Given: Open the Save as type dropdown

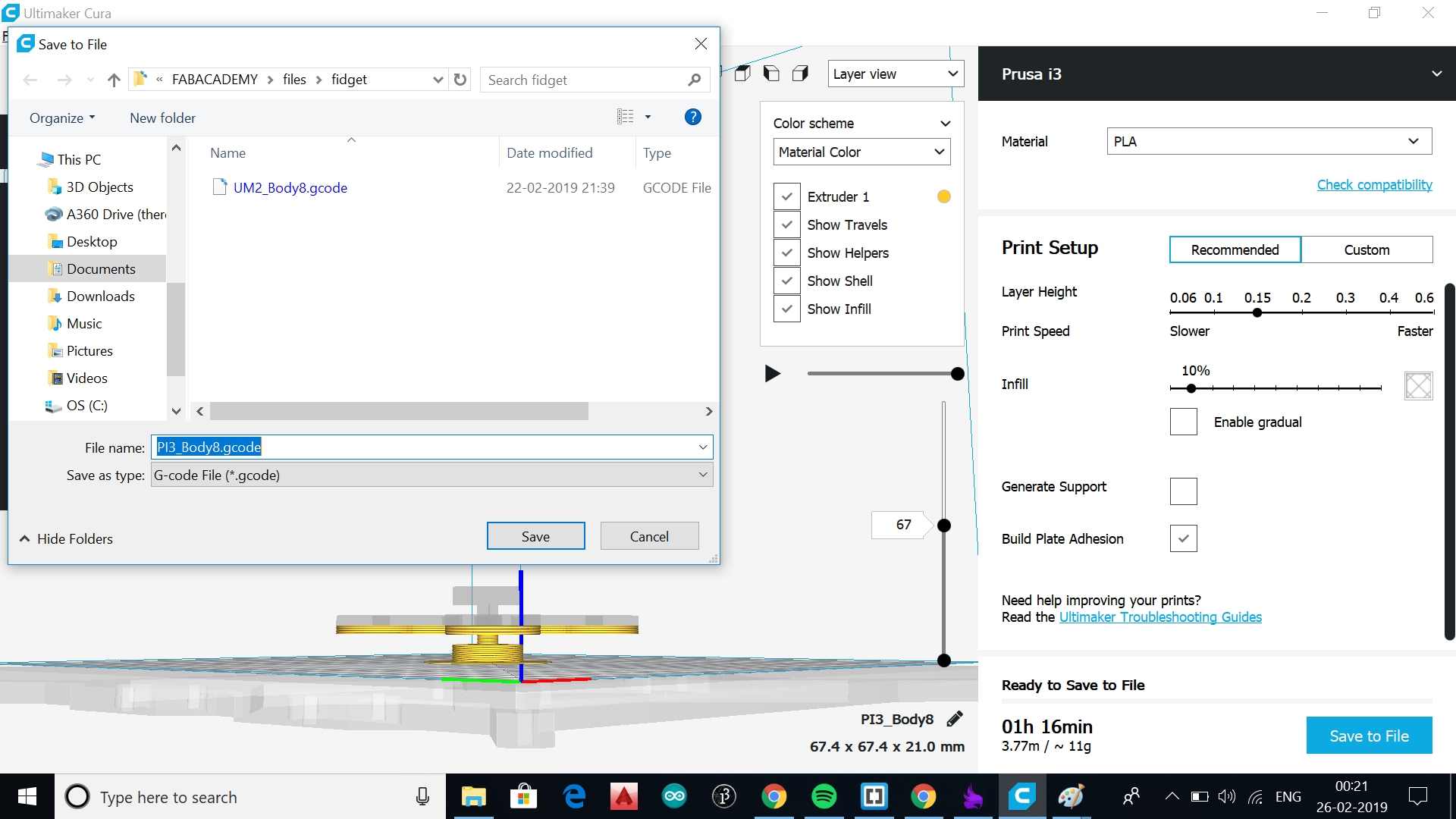Looking at the screenshot, I should coord(431,475).
